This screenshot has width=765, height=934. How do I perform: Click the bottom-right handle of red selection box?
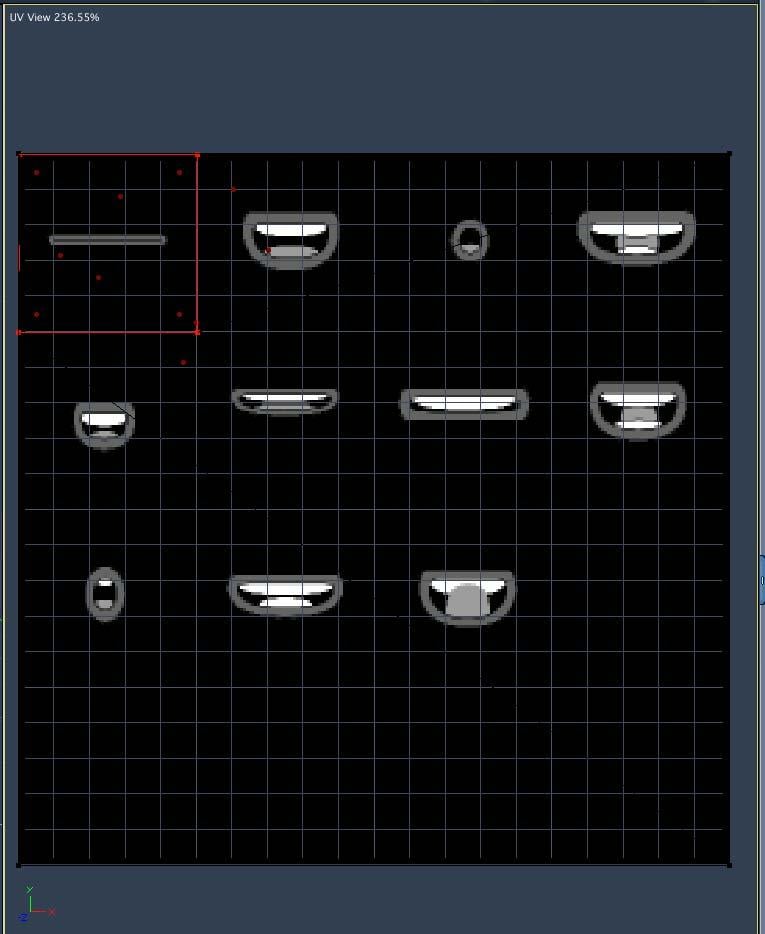pyautogui.click(x=197, y=332)
